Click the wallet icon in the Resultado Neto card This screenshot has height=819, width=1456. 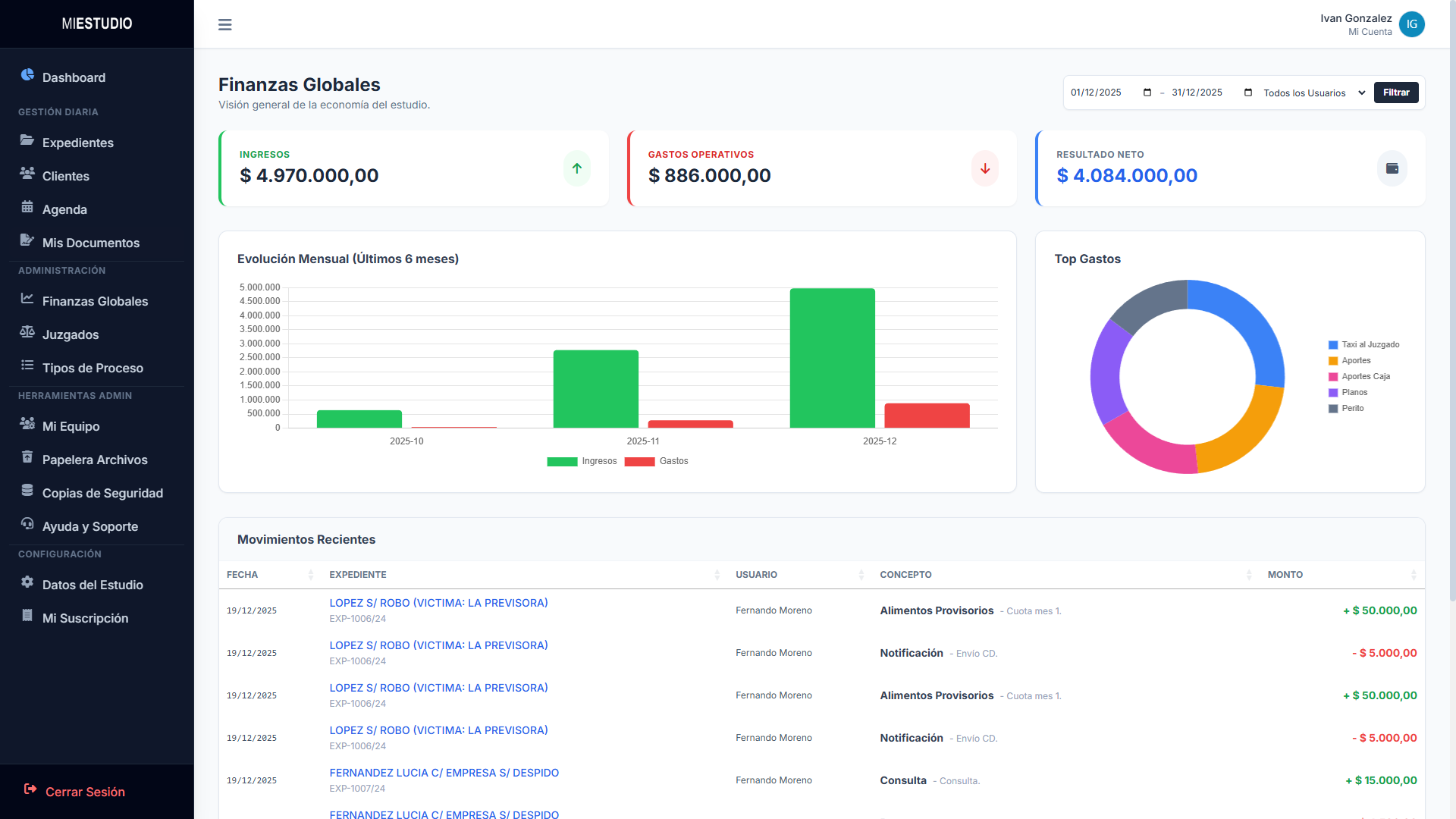pyautogui.click(x=1392, y=168)
